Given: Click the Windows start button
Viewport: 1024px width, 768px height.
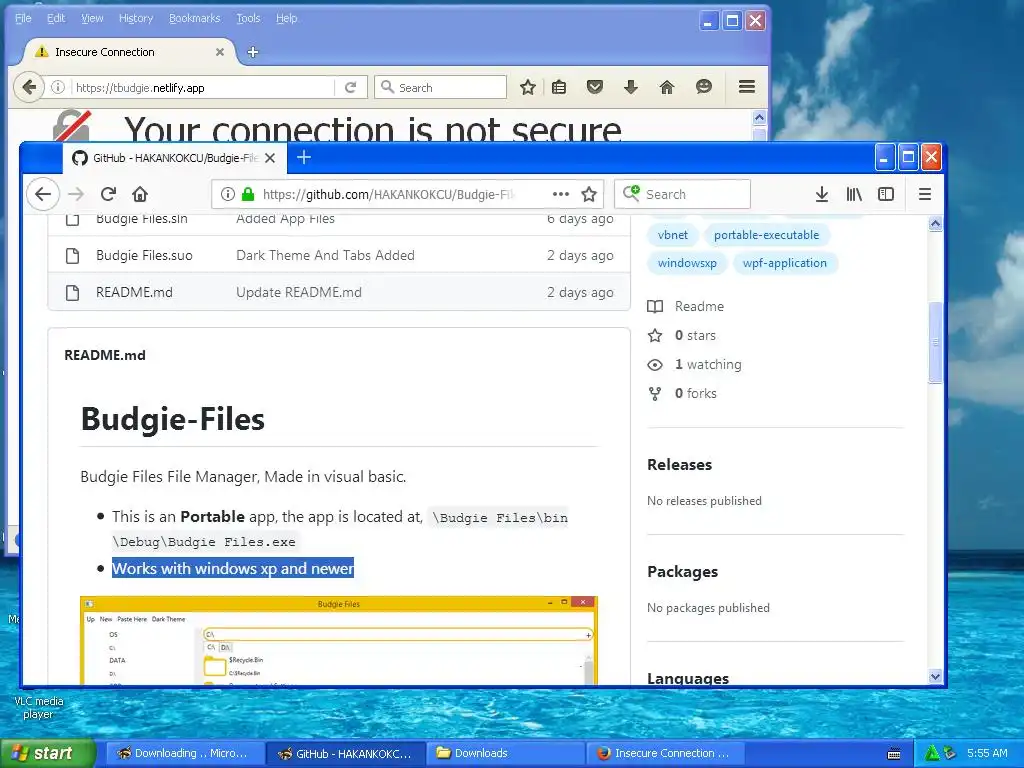Looking at the screenshot, I should pyautogui.click(x=47, y=754).
